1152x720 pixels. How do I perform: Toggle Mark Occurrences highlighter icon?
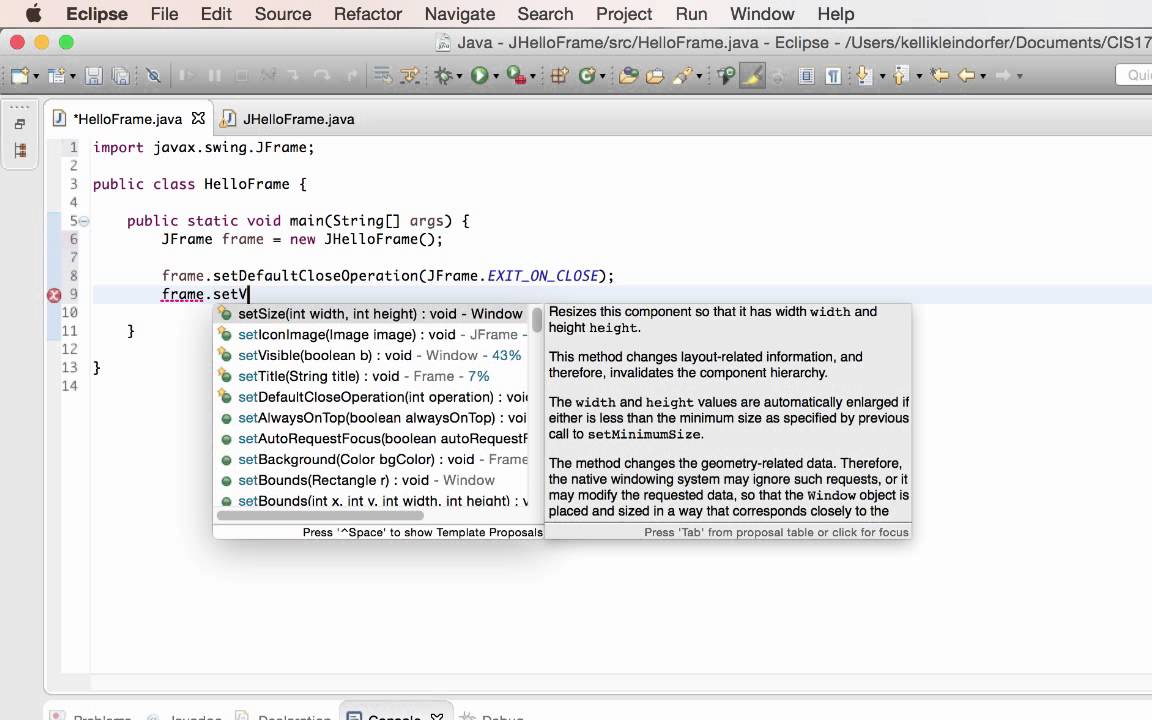click(x=752, y=75)
